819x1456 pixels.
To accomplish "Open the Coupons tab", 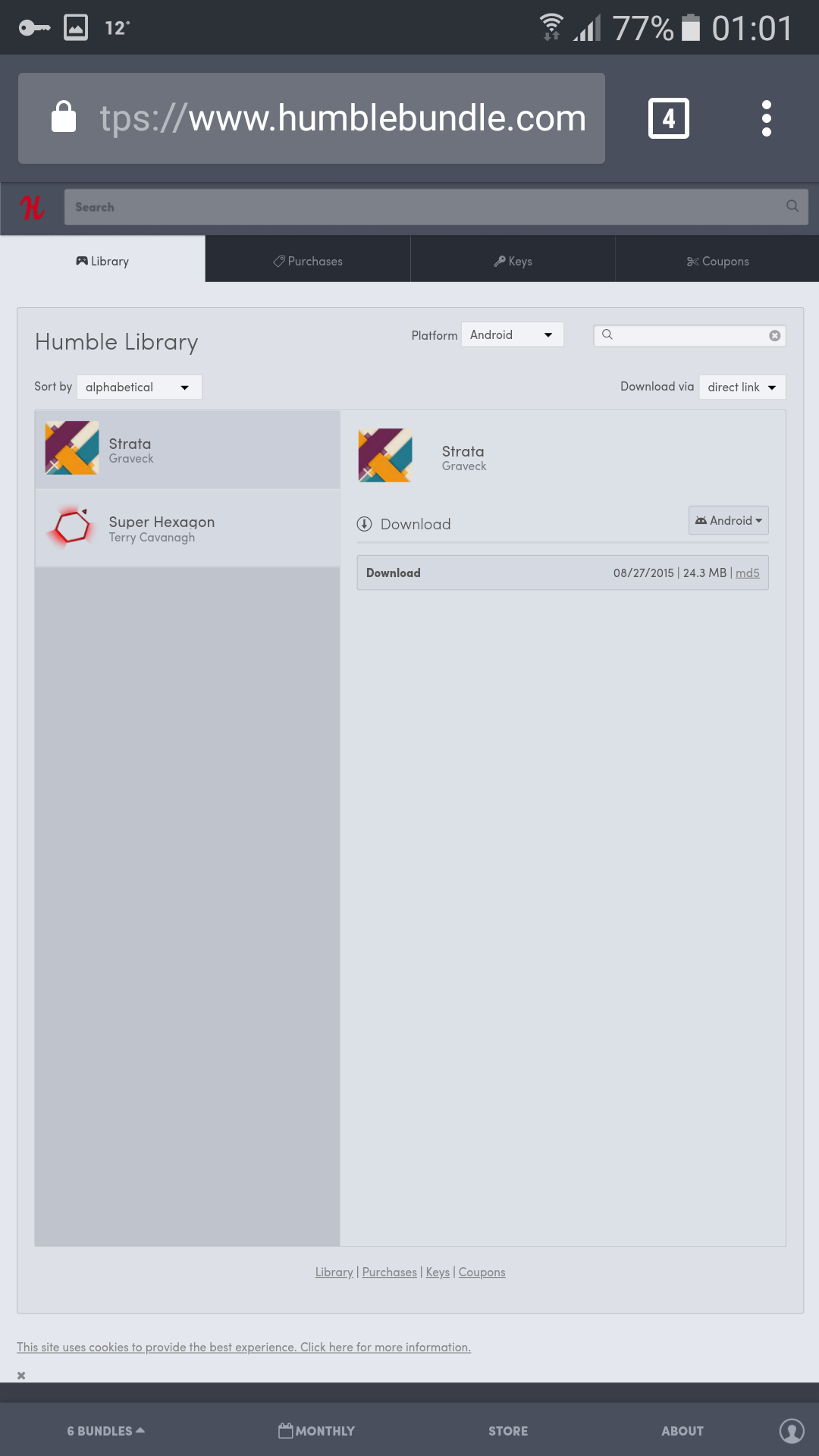I will [x=717, y=261].
